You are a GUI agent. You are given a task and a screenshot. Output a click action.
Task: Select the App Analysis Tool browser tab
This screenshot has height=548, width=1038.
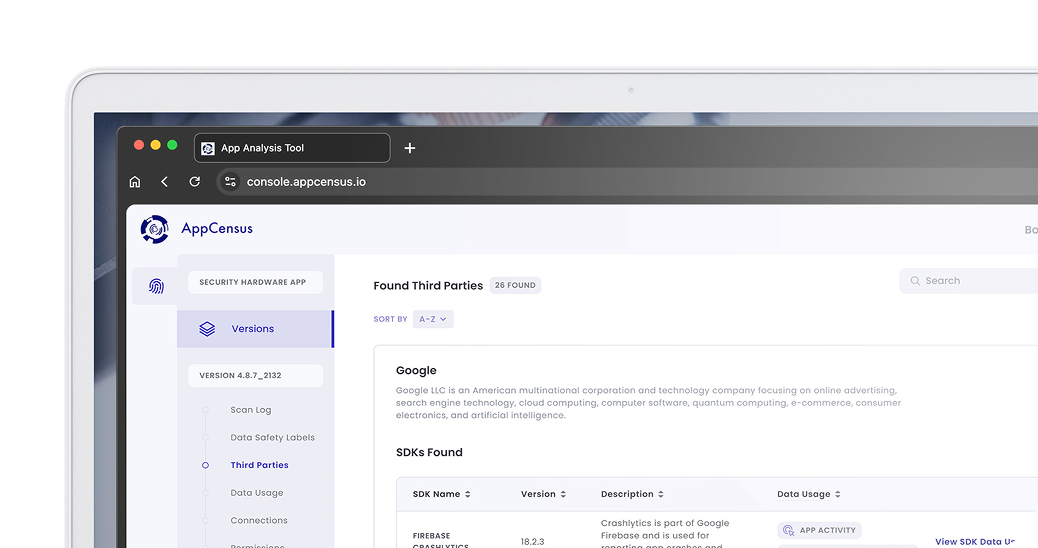point(292,148)
